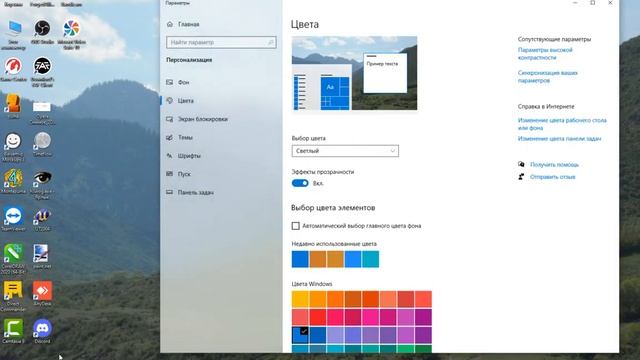Open Изменение цвета панели задач link
This screenshot has width=640, height=360.
coord(559,138)
